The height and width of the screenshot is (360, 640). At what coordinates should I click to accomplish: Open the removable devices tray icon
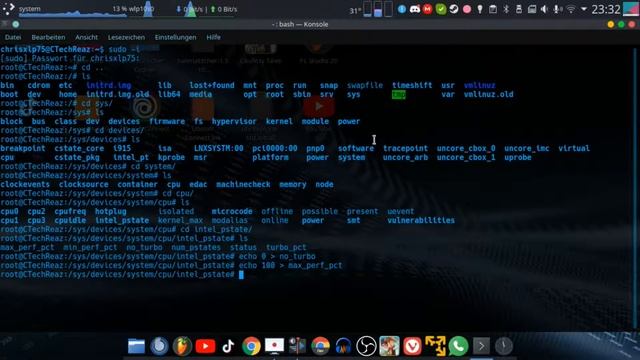click(x=519, y=9)
